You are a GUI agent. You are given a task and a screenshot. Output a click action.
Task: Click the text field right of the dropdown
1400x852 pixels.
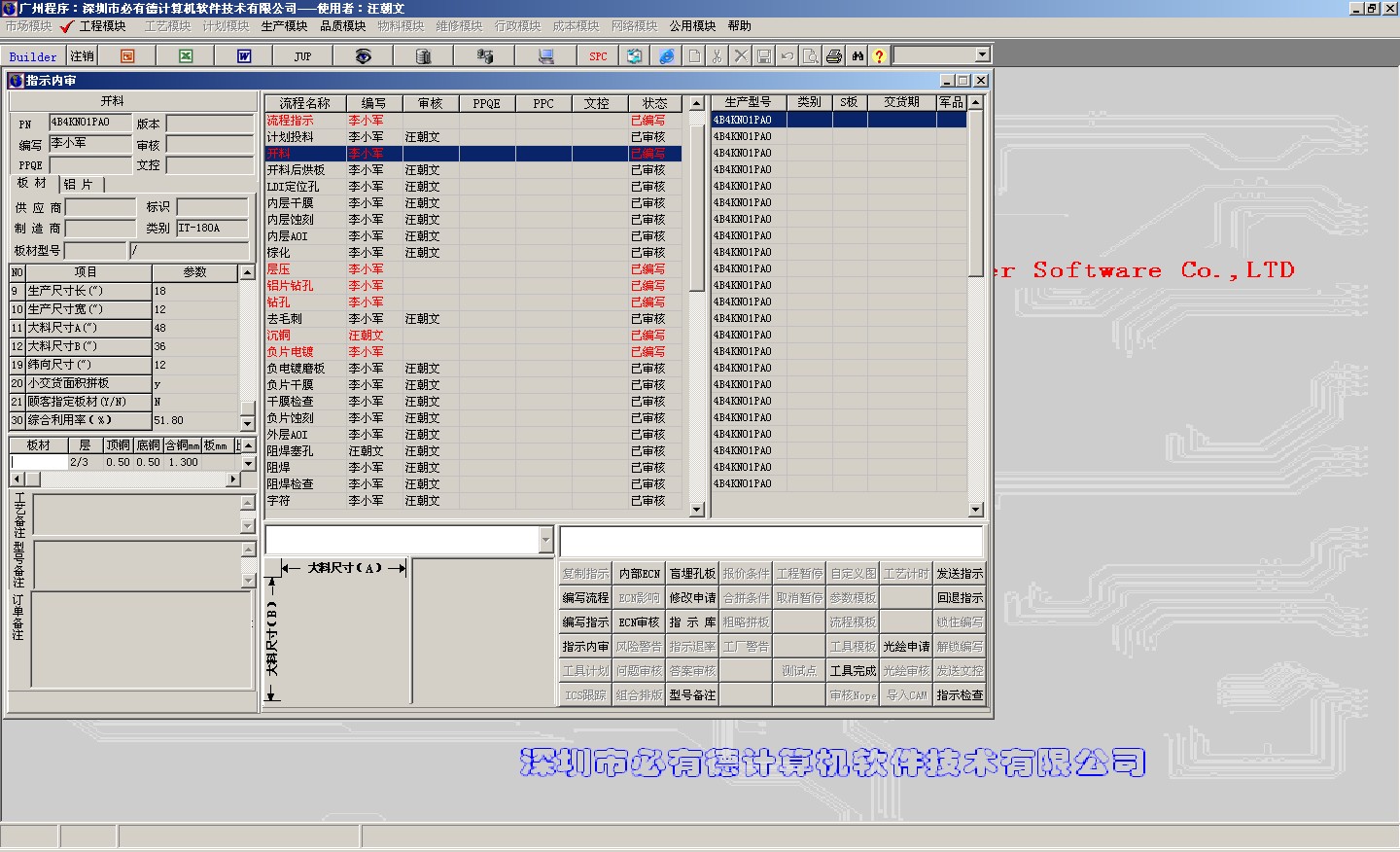tap(771, 542)
